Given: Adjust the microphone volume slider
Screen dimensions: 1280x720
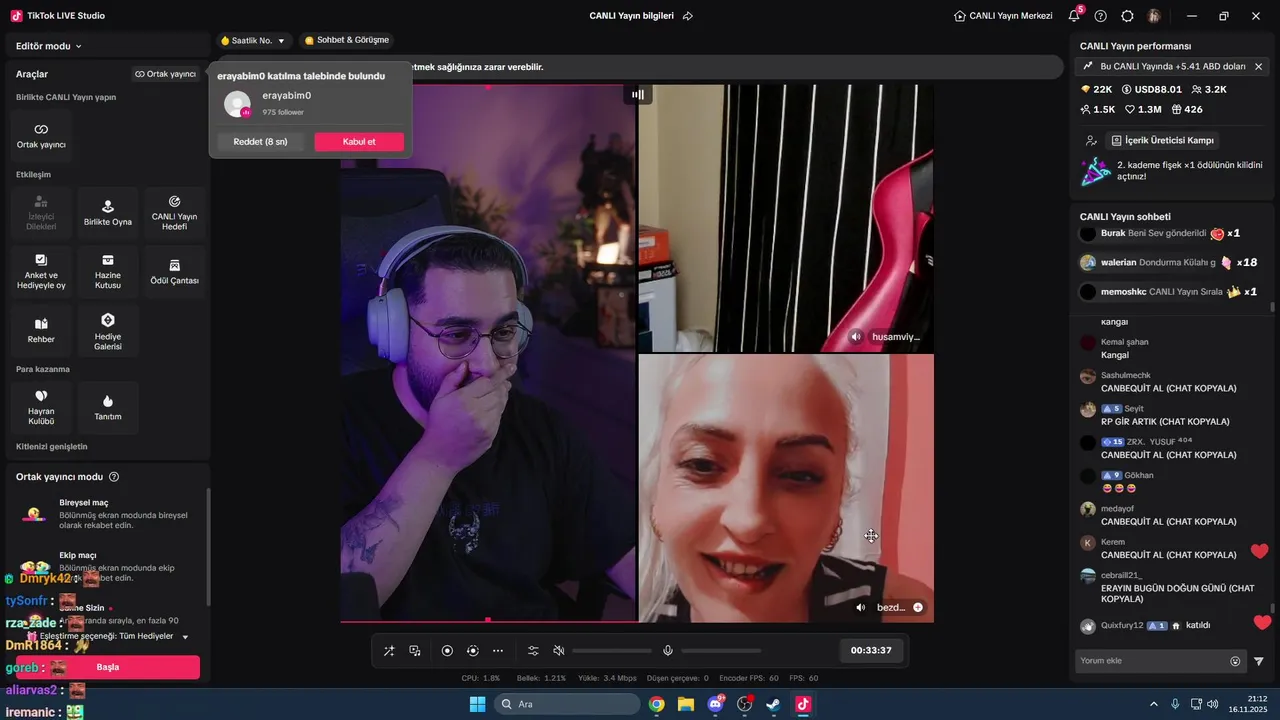Looking at the screenshot, I should click(x=721, y=651).
